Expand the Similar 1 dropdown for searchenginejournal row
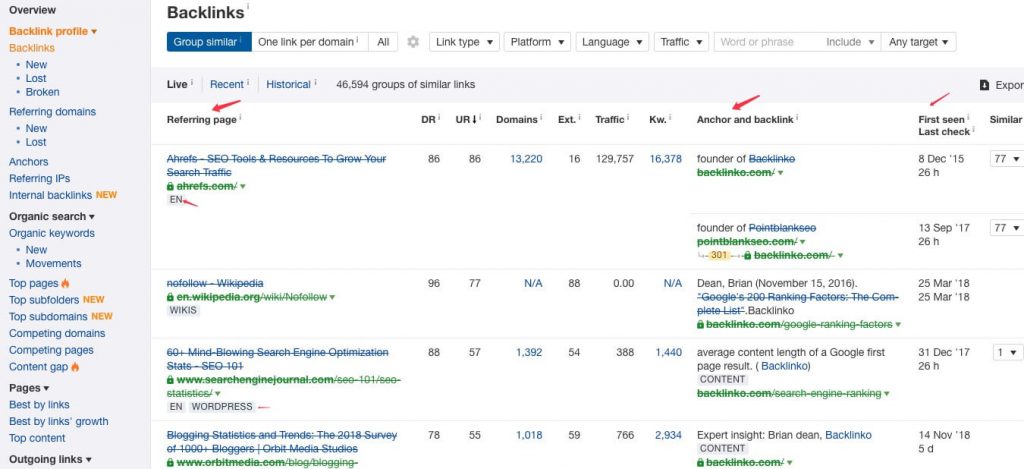Image resolution: width=1024 pixels, height=469 pixels. (1006, 352)
